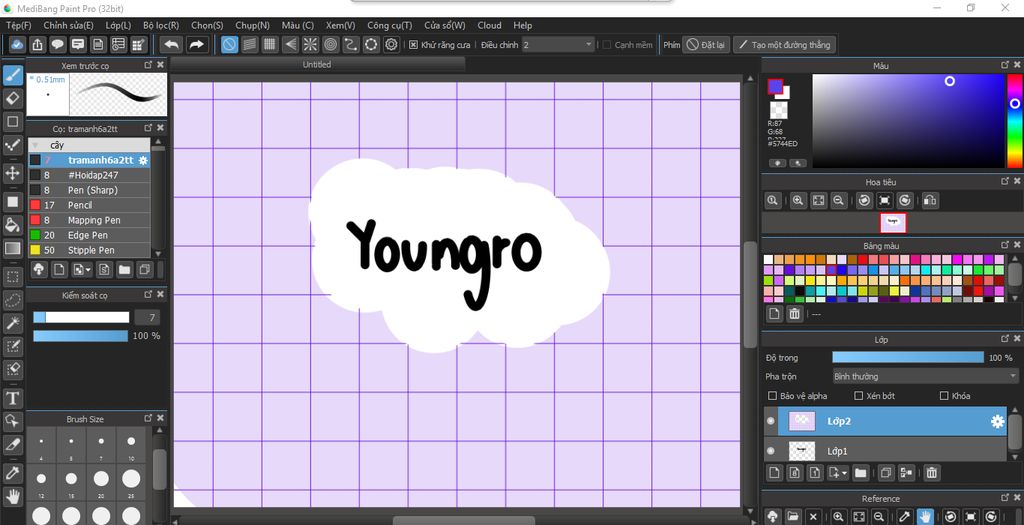
Task: Open brush type dropdown in brush panel
Action: click(x=83, y=269)
